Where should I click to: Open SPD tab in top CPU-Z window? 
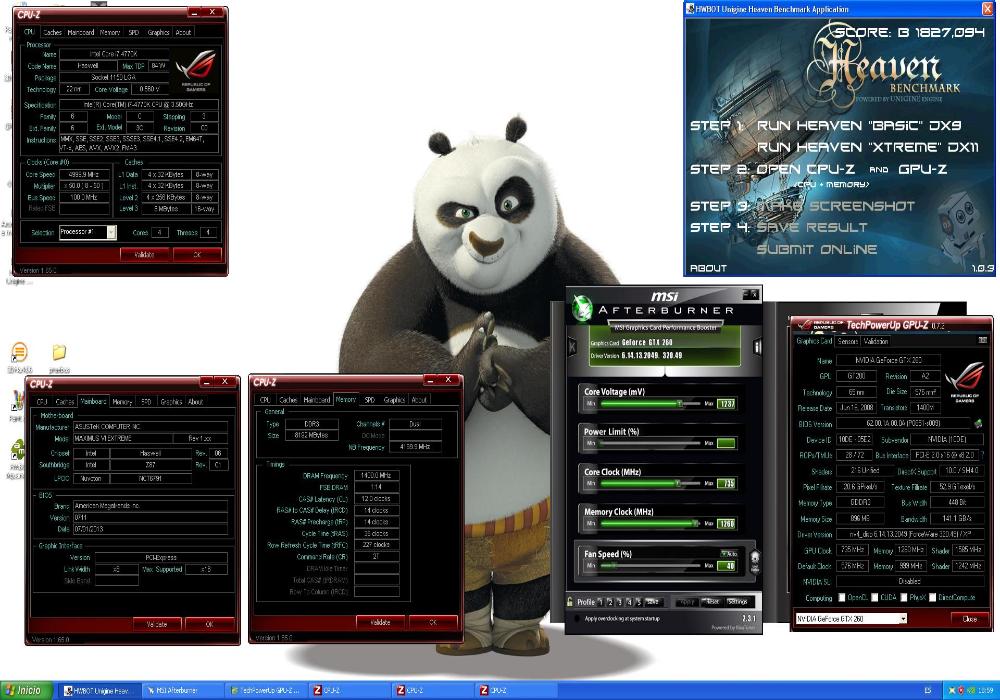pyautogui.click(x=133, y=33)
